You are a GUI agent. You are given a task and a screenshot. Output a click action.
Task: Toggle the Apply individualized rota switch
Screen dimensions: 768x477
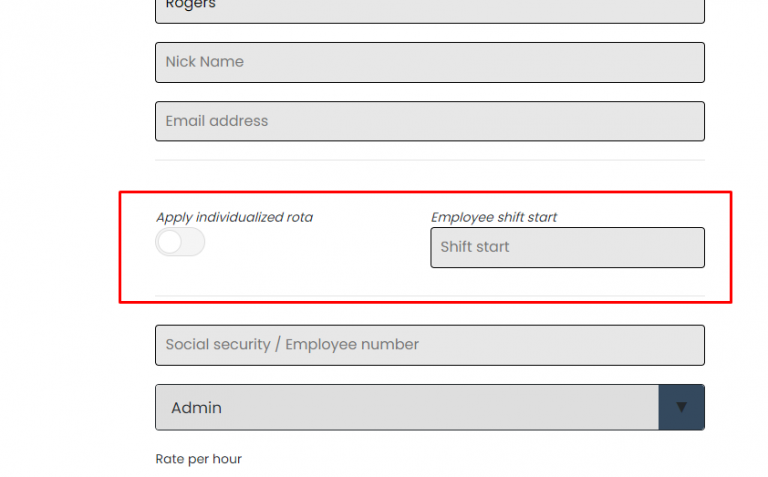pos(180,242)
